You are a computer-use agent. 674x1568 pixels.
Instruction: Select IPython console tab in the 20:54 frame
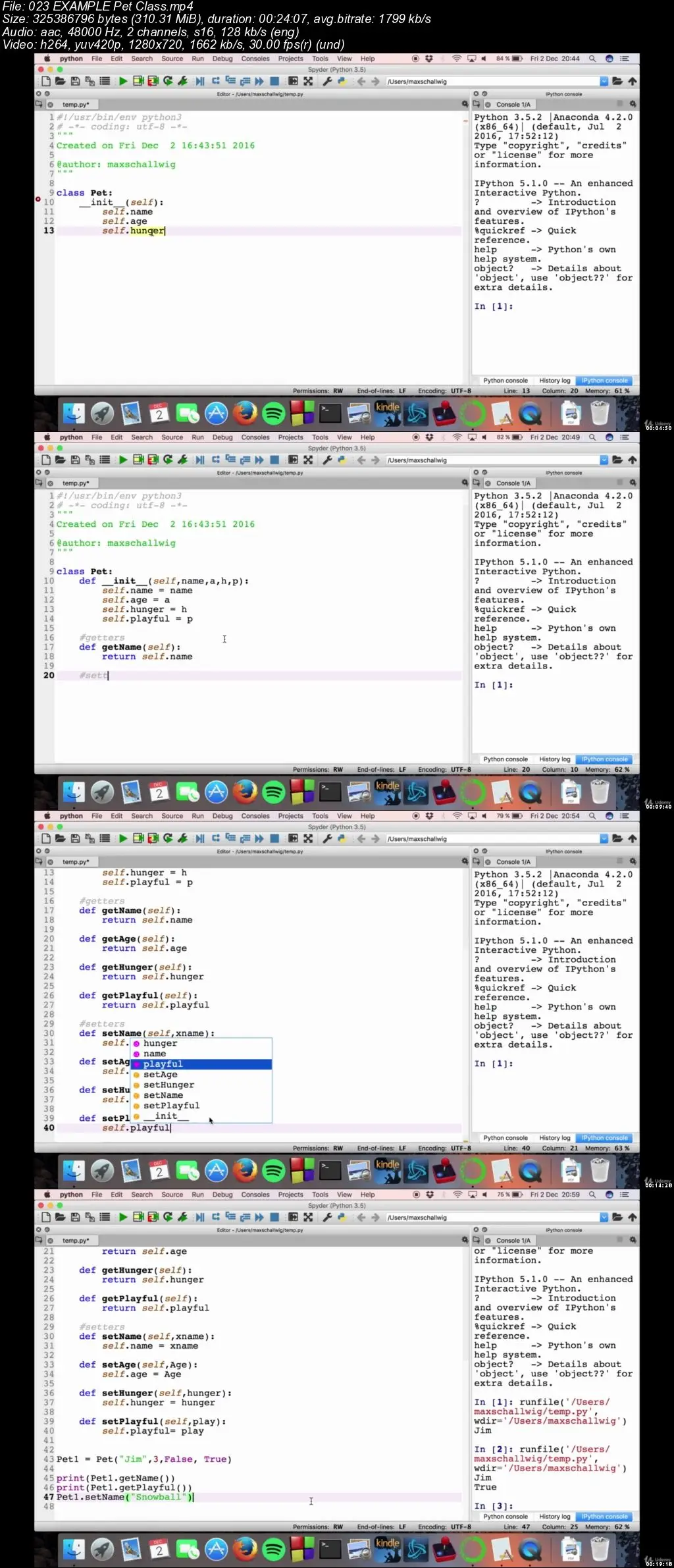(605, 1138)
